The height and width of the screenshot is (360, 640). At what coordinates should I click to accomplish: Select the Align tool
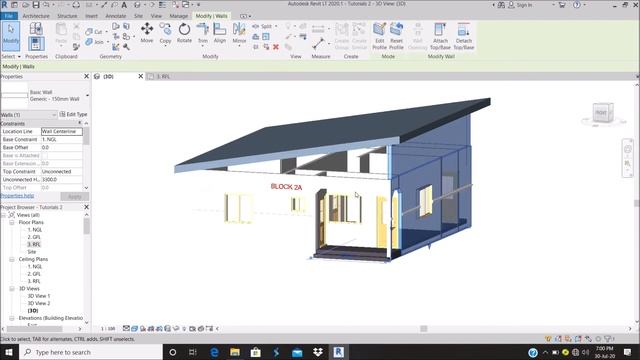[220, 33]
